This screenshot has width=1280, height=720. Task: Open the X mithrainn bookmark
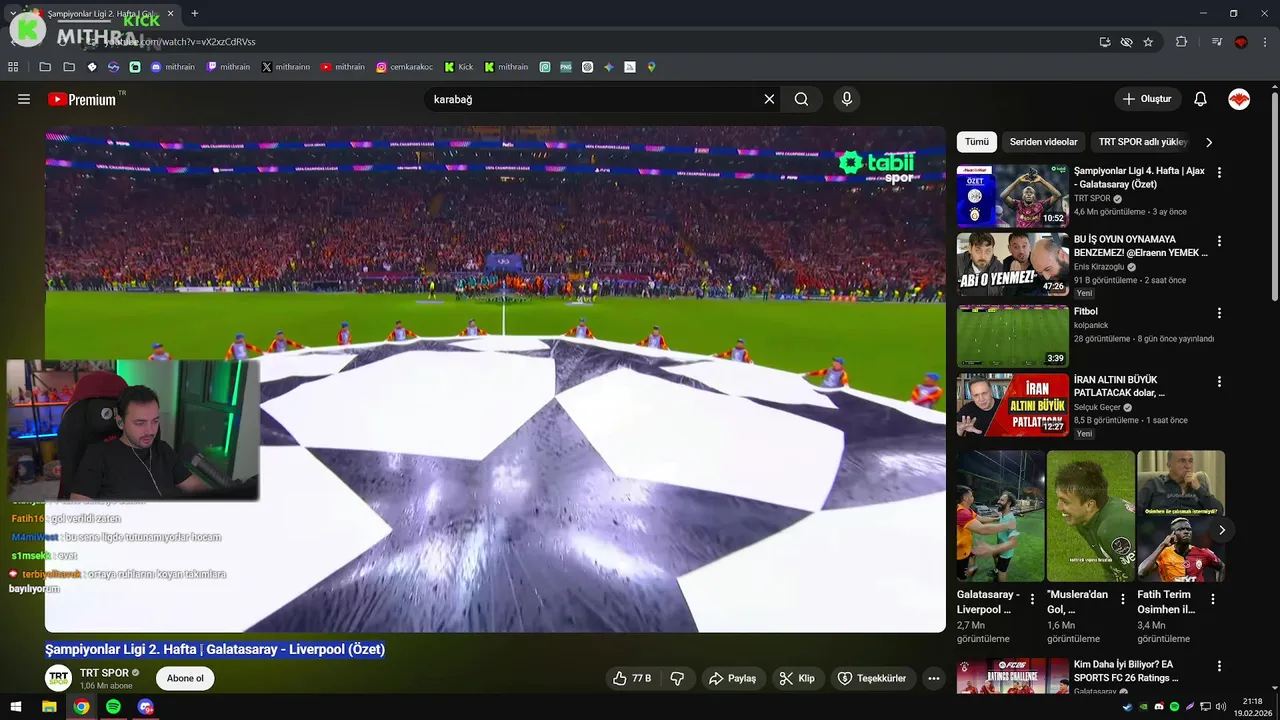[286, 67]
